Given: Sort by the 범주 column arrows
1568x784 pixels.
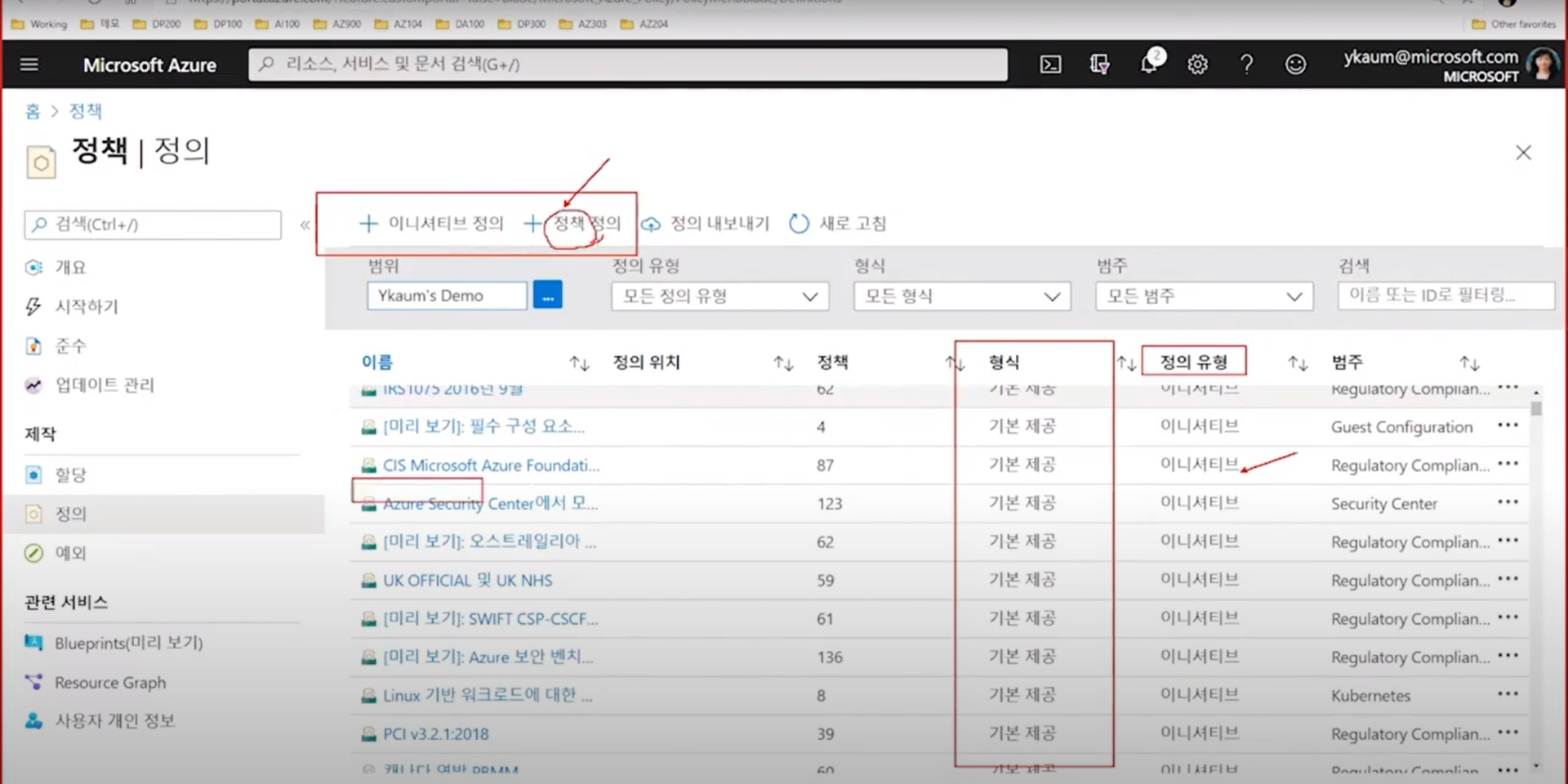Looking at the screenshot, I should click(1469, 363).
